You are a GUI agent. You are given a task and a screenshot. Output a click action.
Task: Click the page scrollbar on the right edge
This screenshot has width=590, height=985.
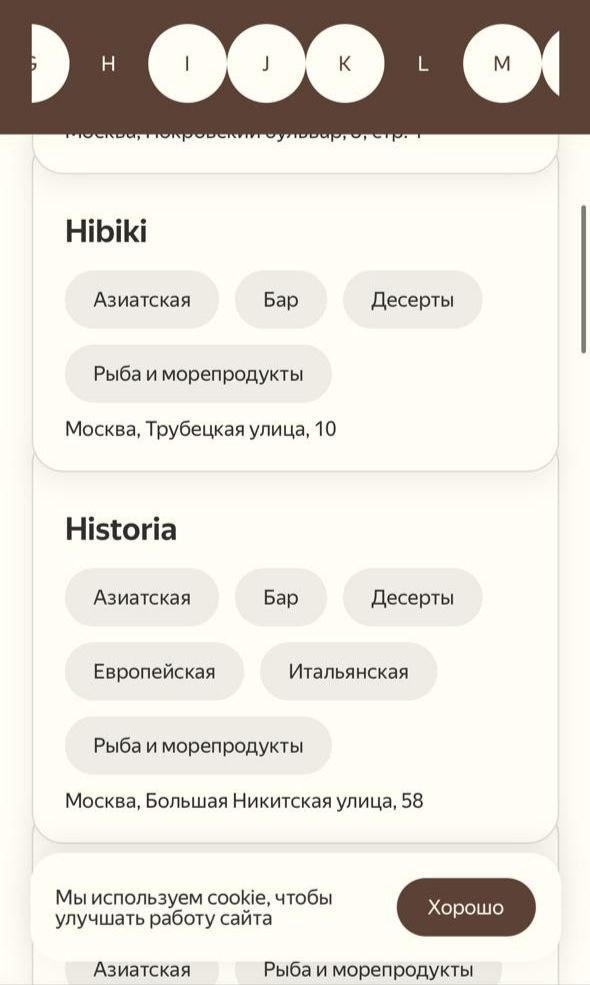click(x=583, y=280)
